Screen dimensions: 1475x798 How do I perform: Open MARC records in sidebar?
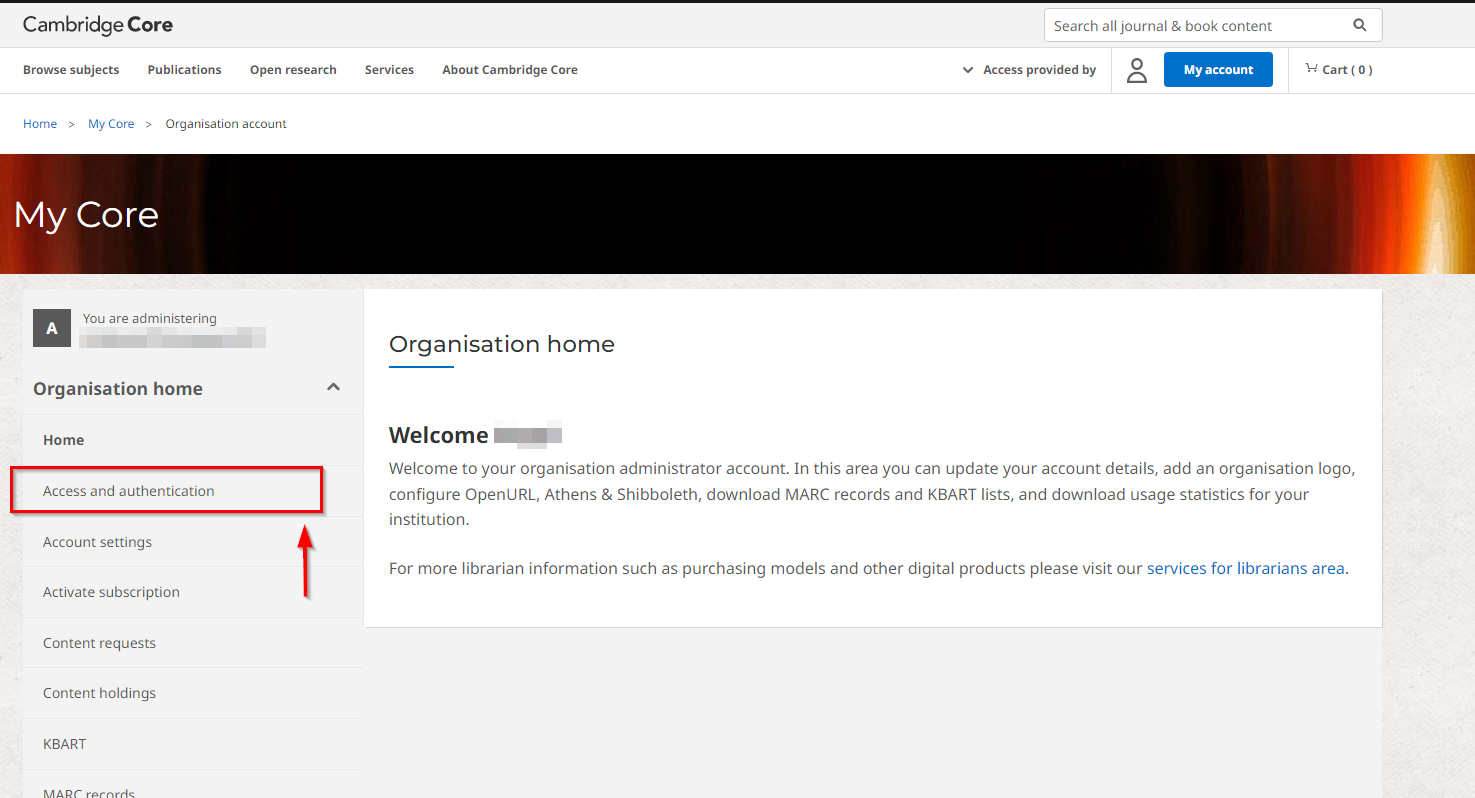point(192,786)
